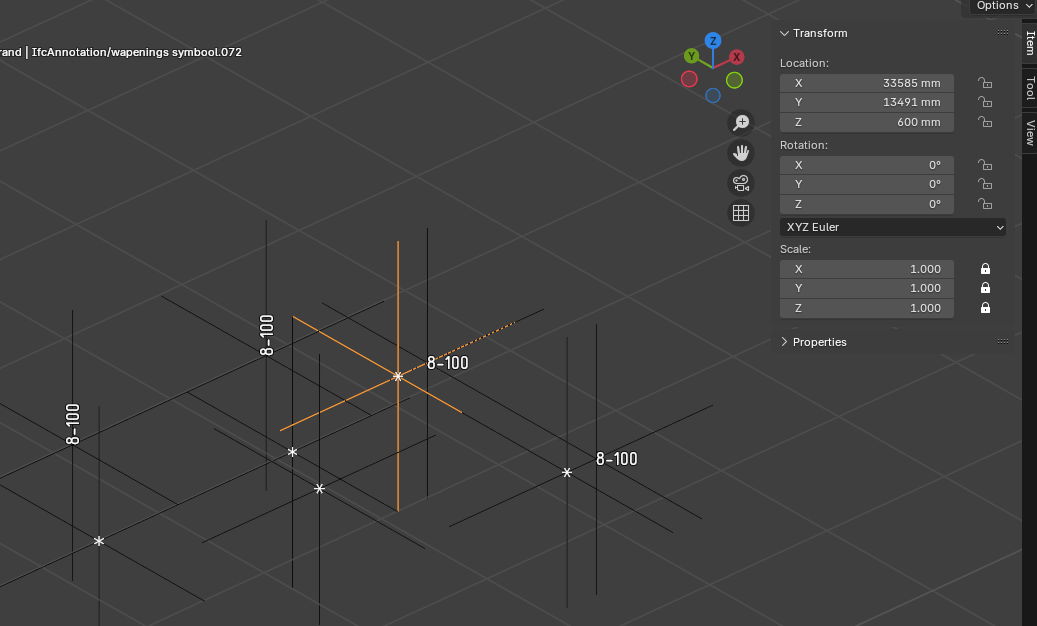Grab the Properties panel drag handle
Screen dimensions: 1037x626
click(1003, 342)
